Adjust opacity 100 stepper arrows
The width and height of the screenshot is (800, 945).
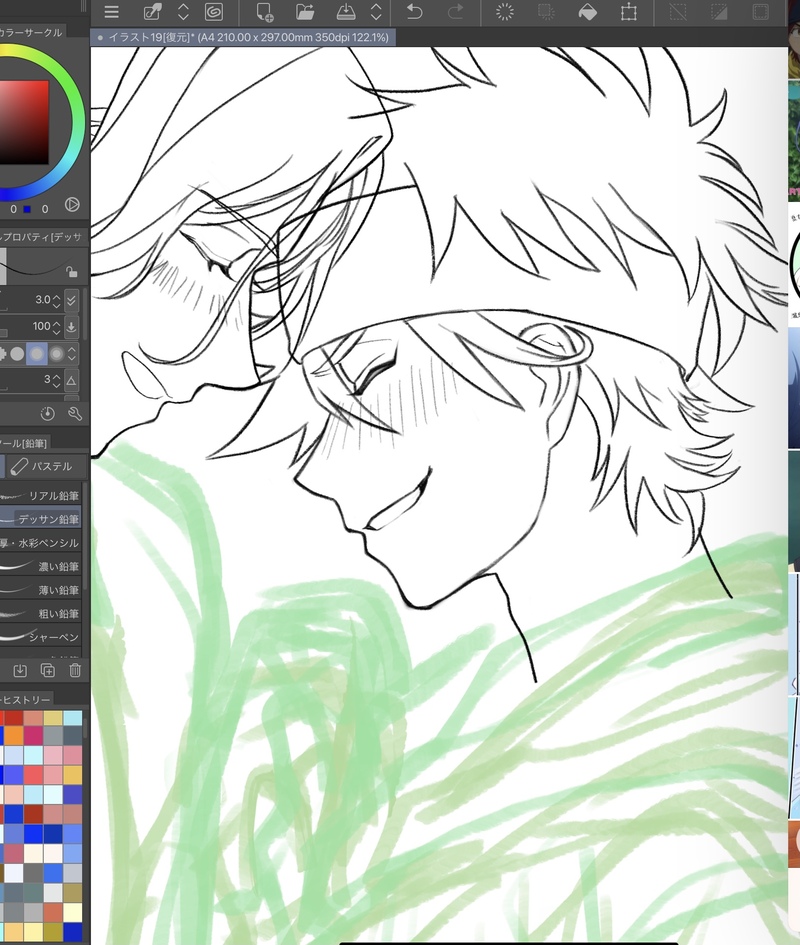tap(57, 327)
